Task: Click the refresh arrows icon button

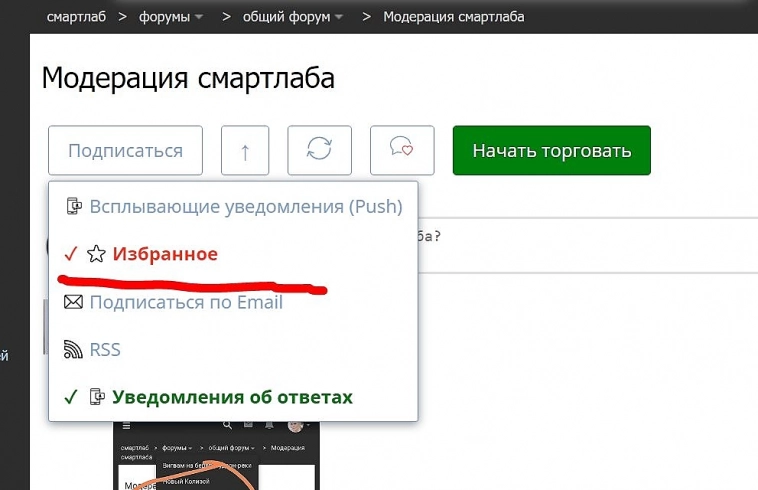Action: pos(318,151)
